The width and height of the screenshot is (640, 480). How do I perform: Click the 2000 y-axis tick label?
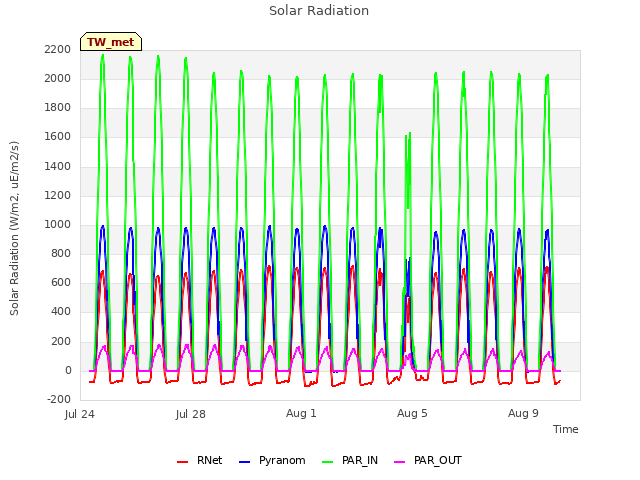tap(58, 78)
